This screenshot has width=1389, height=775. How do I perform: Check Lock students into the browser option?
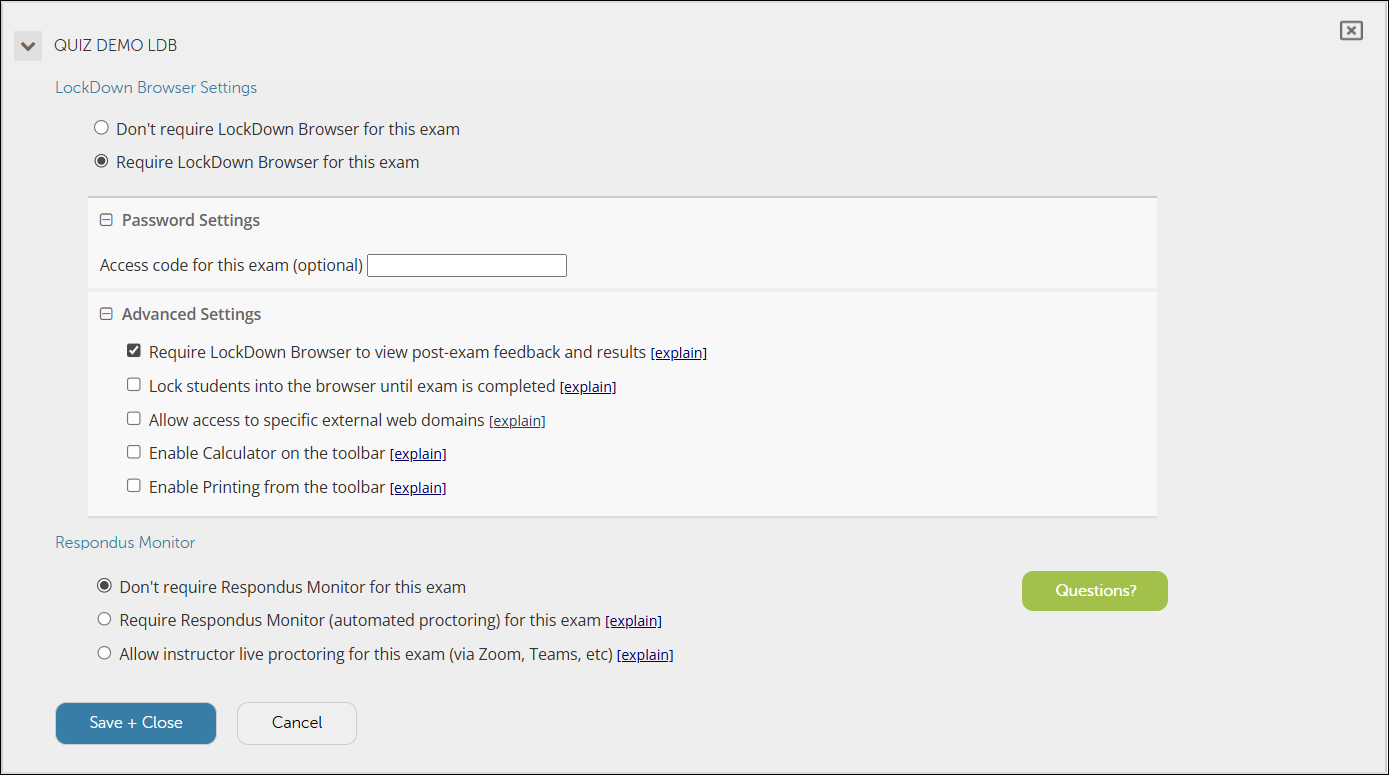click(134, 385)
